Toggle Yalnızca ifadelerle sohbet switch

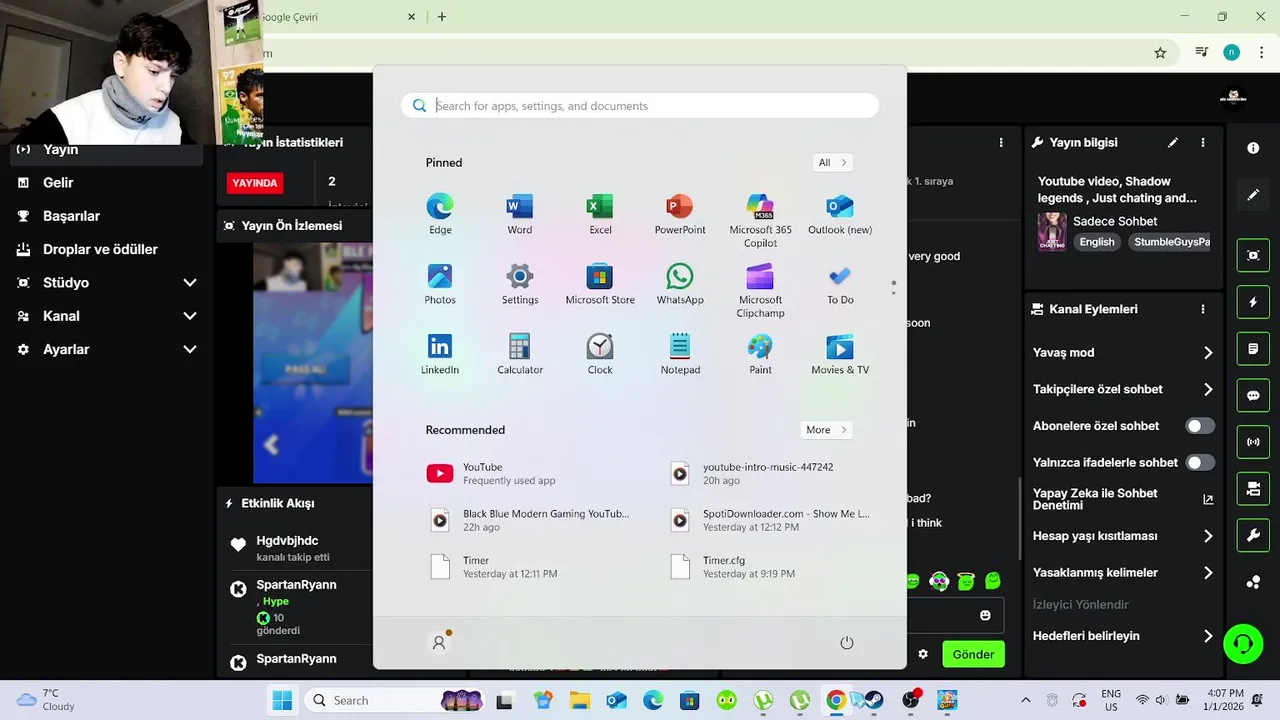[x=1200, y=462]
